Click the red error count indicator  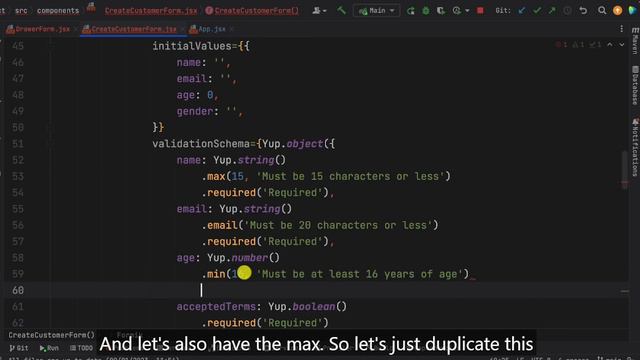(561, 44)
